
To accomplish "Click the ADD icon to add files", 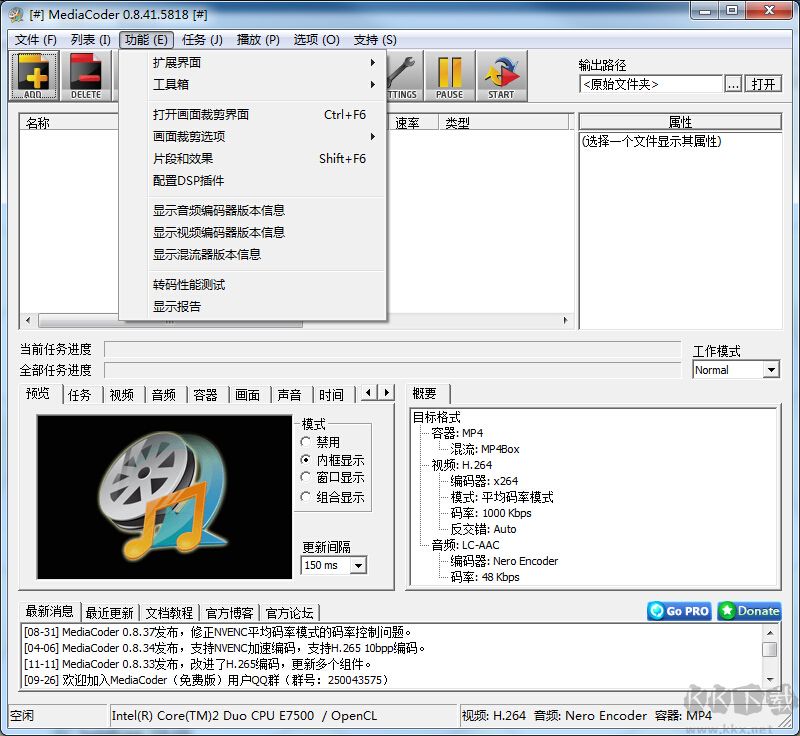I will coord(33,75).
